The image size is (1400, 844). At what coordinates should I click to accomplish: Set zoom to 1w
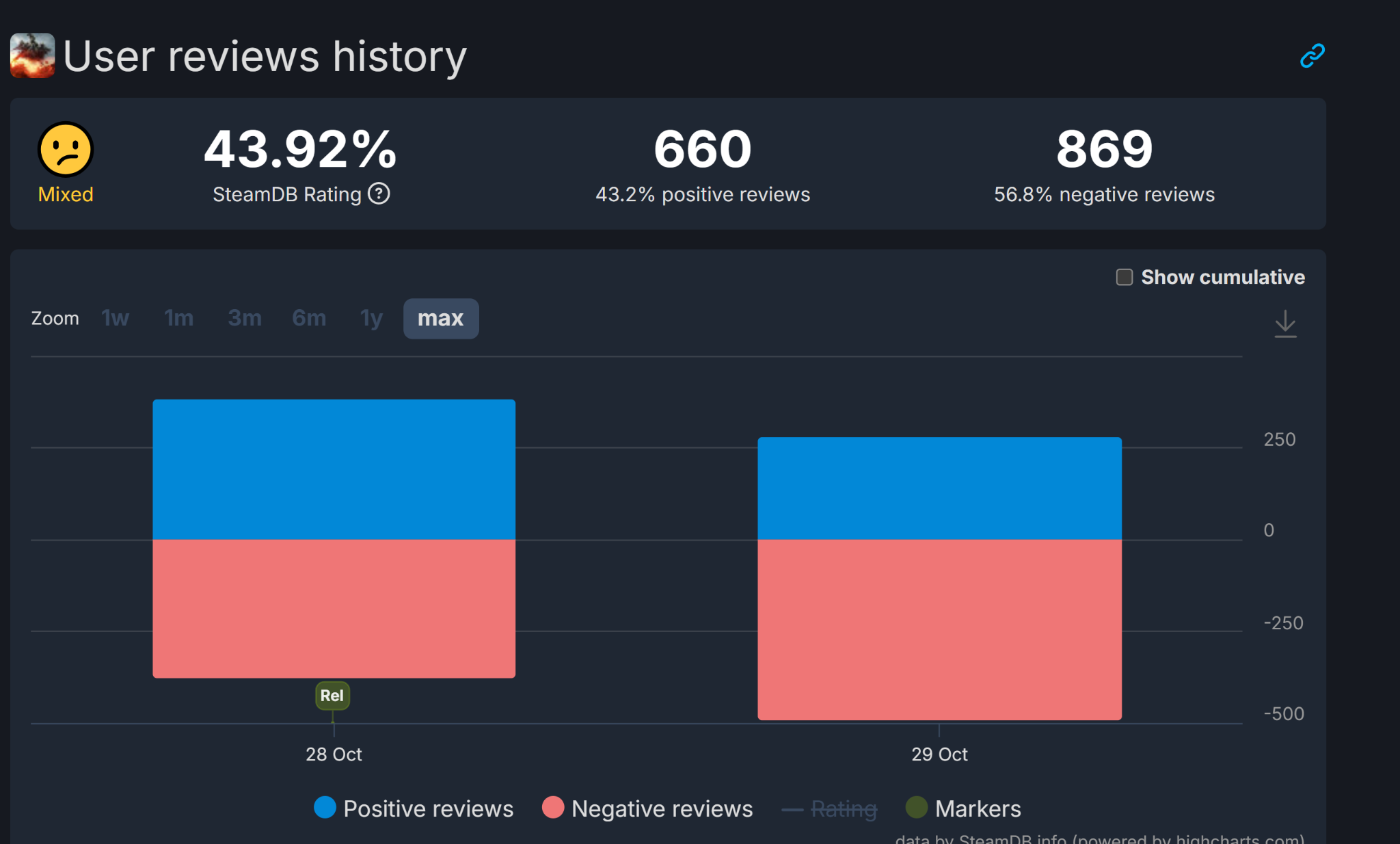(x=115, y=318)
